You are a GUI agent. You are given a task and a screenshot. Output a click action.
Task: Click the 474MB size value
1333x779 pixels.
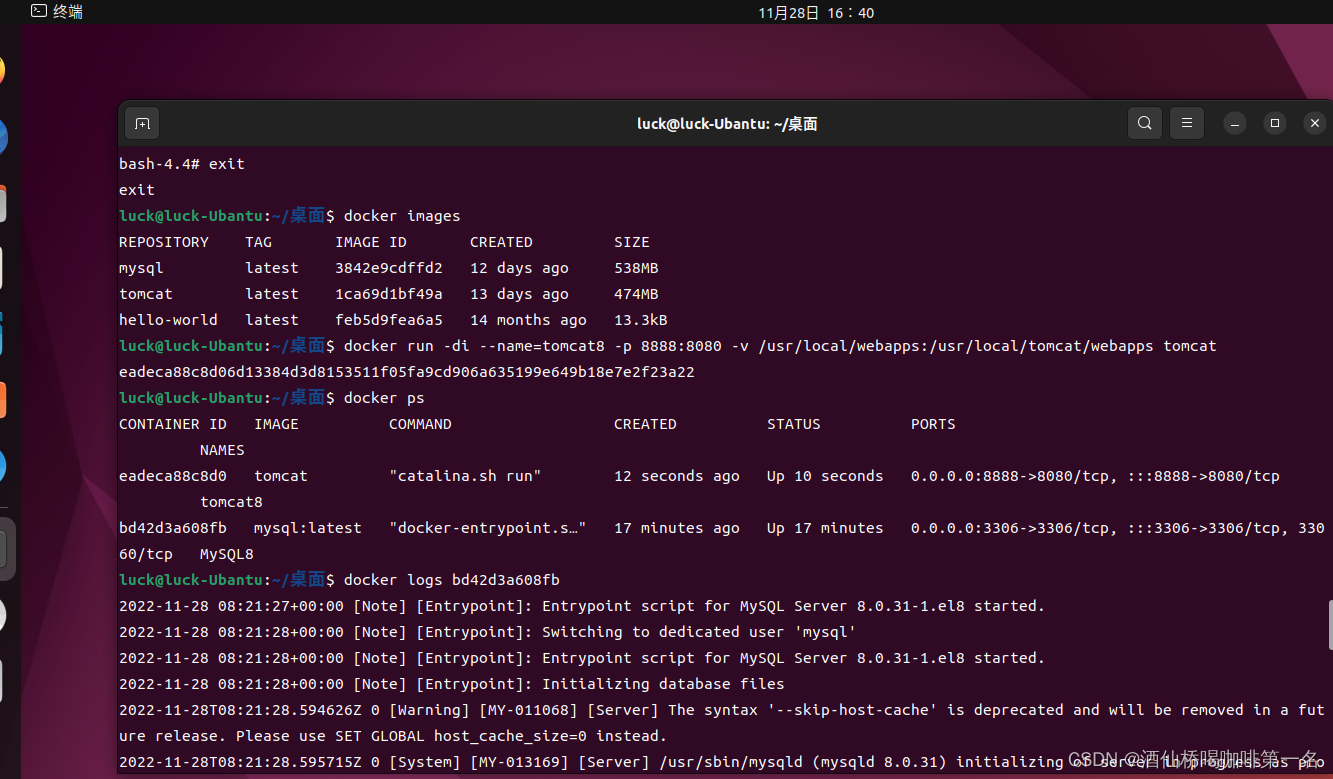click(x=636, y=294)
